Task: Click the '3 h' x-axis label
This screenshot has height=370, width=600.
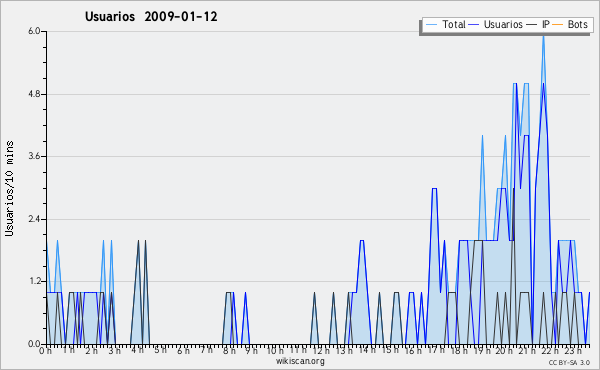Action: click(114, 351)
